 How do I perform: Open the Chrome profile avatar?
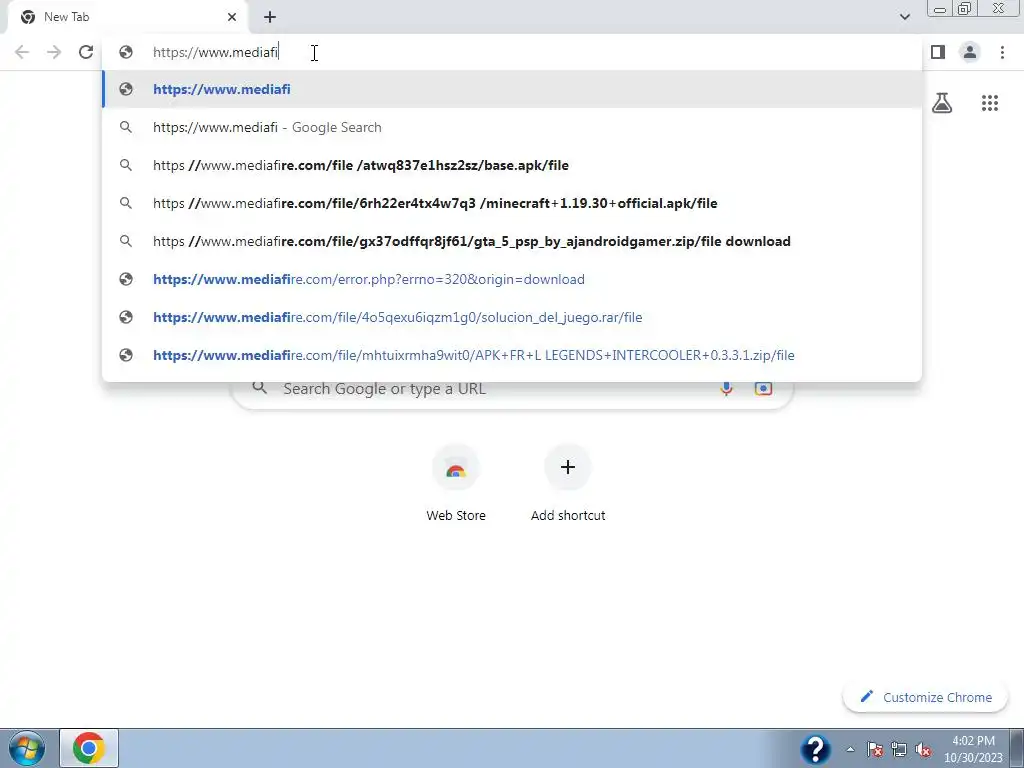click(970, 52)
